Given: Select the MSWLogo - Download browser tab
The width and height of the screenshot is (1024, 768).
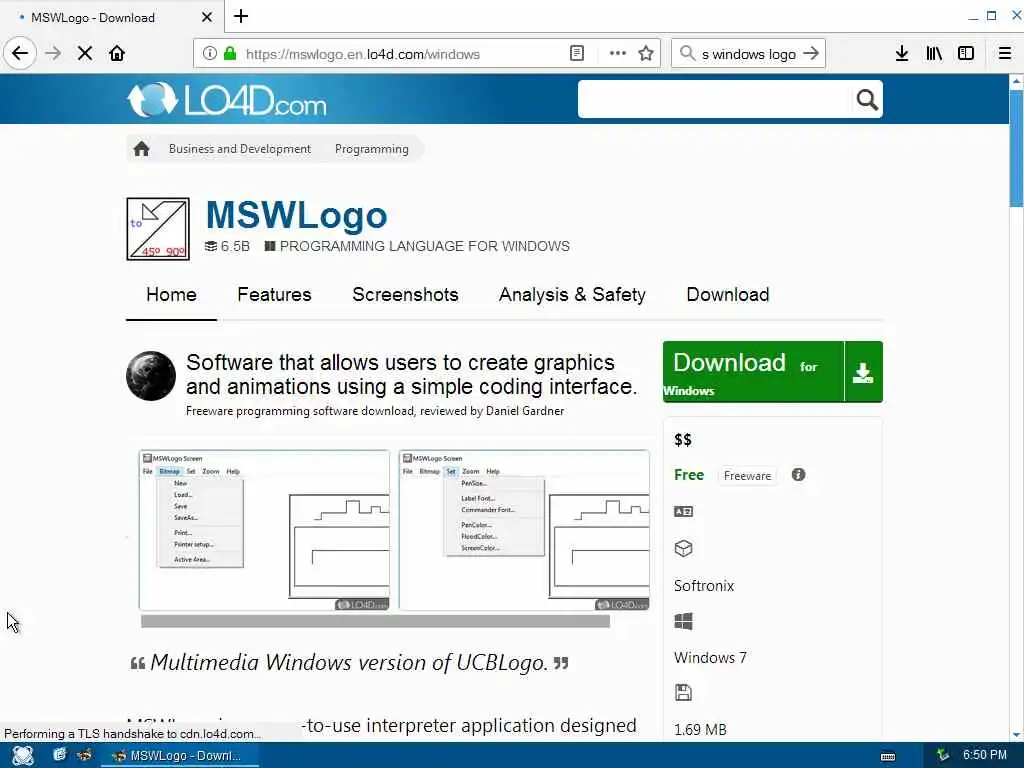Looking at the screenshot, I should click(x=111, y=17).
